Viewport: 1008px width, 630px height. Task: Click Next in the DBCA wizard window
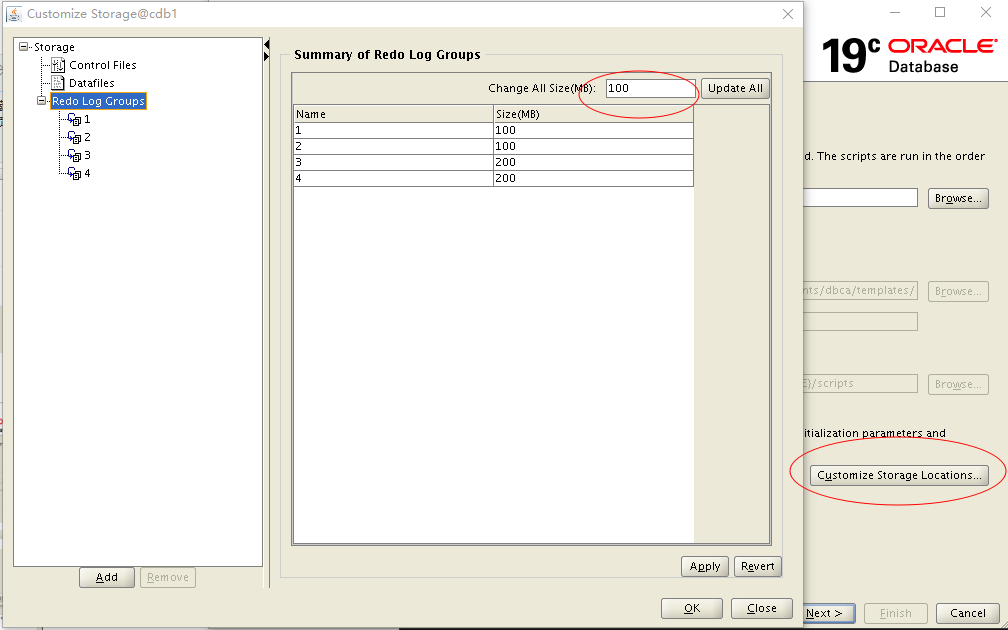click(x=829, y=613)
